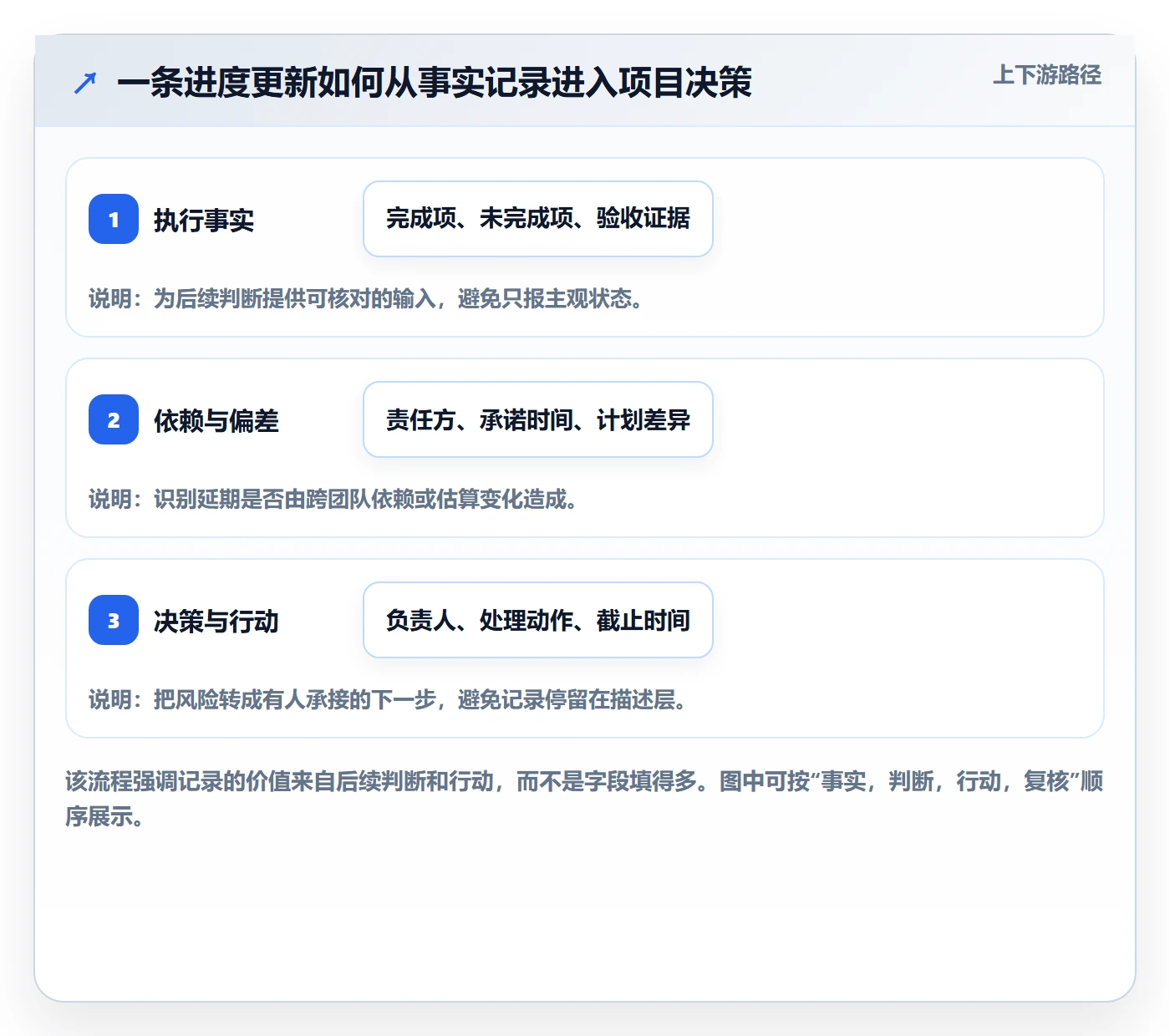Click the 上下游路径 label in the header

click(1047, 75)
